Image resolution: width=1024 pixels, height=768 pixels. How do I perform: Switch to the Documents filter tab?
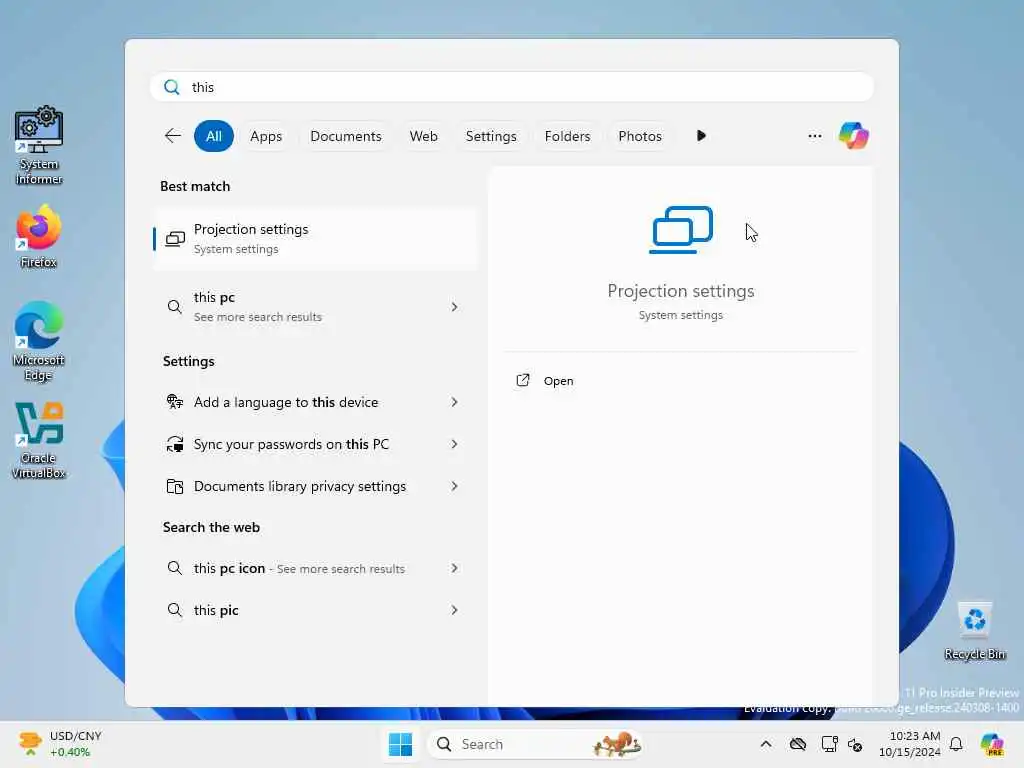(x=345, y=136)
